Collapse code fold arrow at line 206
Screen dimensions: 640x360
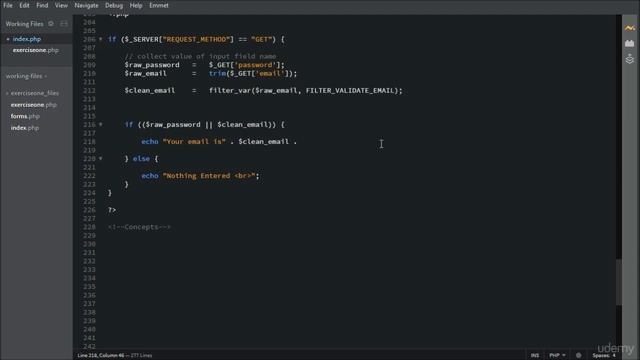coord(100,39)
